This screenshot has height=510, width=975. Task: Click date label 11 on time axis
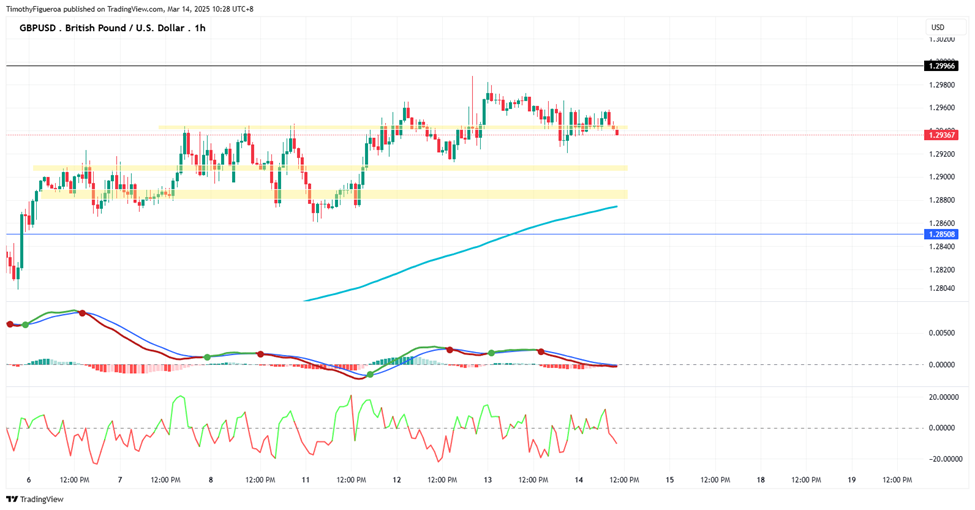pos(305,480)
